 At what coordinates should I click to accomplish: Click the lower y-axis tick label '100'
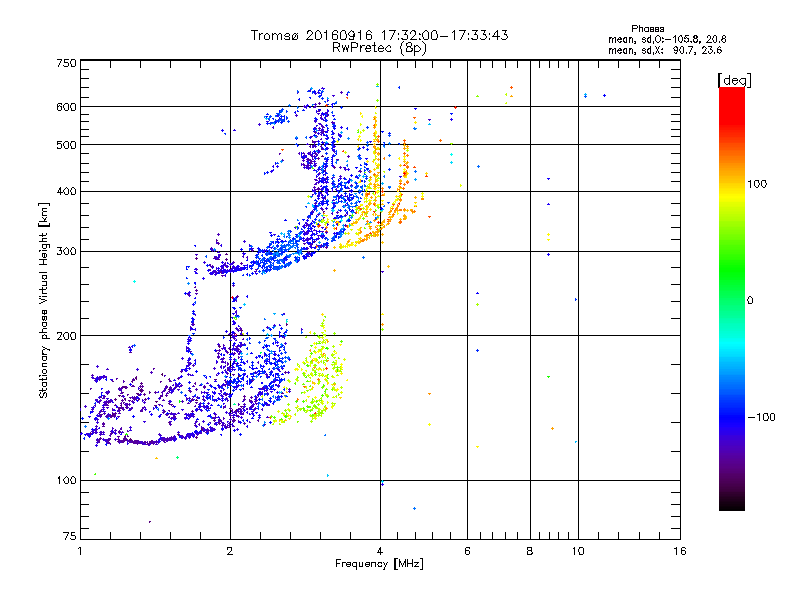coord(67,480)
